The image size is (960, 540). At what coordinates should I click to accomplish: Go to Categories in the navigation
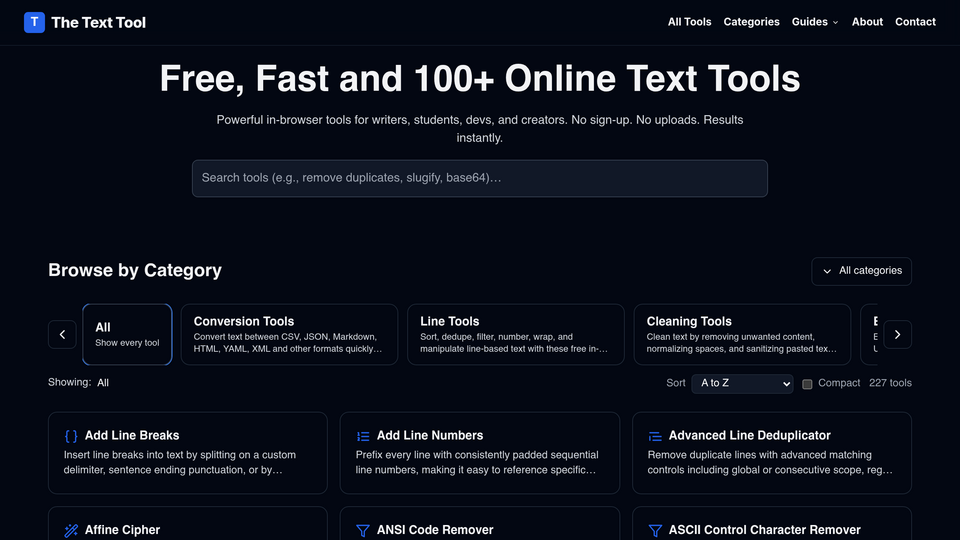751,22
